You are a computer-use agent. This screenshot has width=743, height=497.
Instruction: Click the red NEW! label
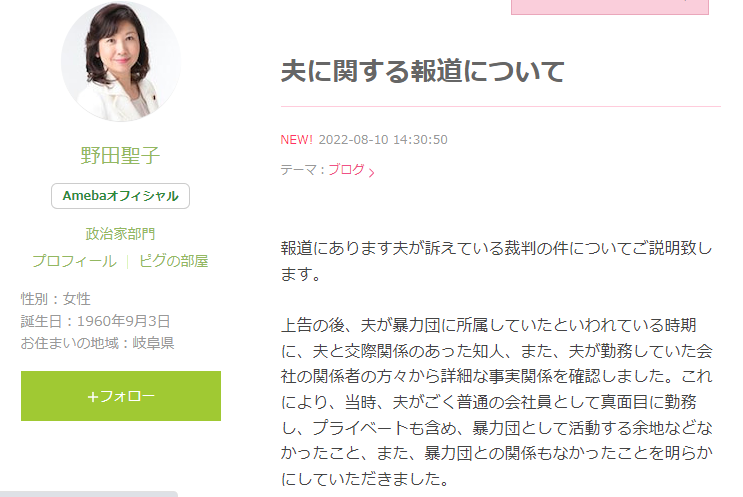[x=297, y=140]
